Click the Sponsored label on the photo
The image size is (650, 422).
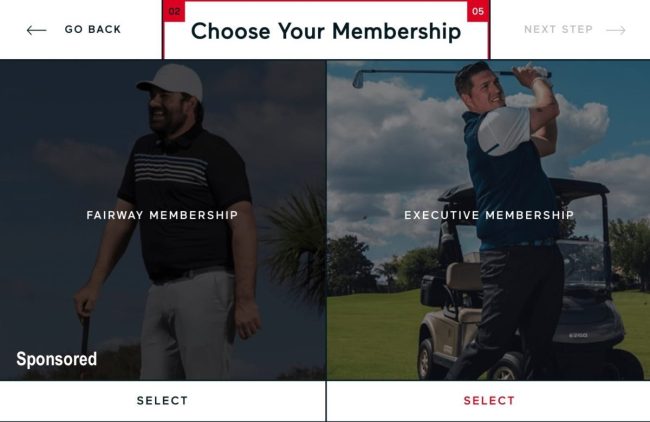(x=57, y=359)
